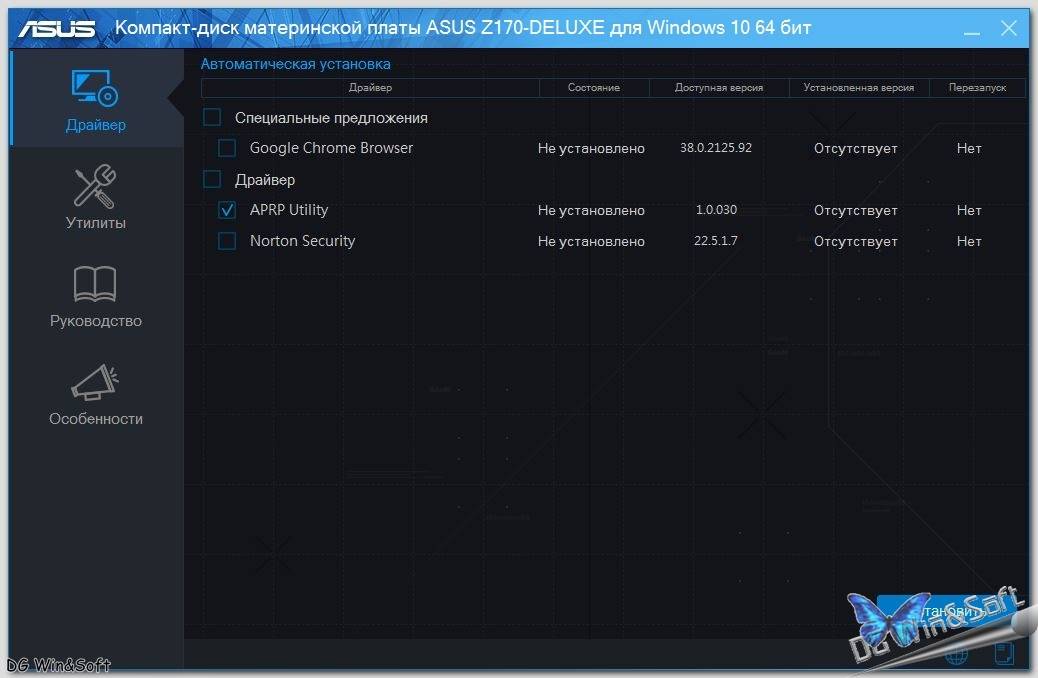Click the monitor and disc driver icon

(x=95, y=89)
